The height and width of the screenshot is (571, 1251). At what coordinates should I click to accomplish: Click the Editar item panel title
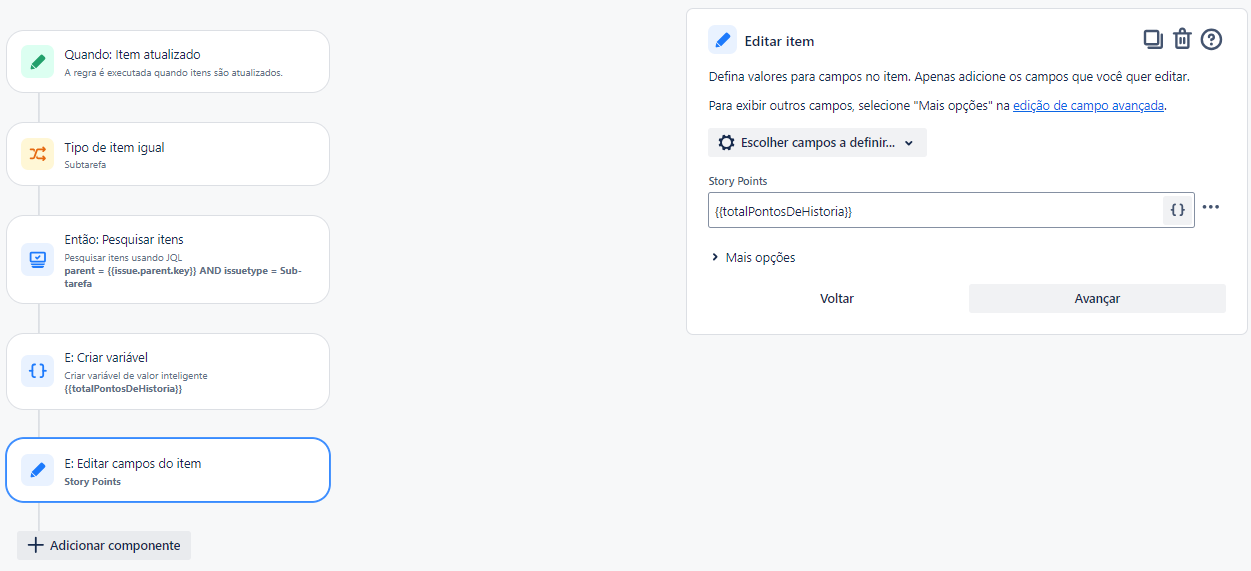(779, 41)
